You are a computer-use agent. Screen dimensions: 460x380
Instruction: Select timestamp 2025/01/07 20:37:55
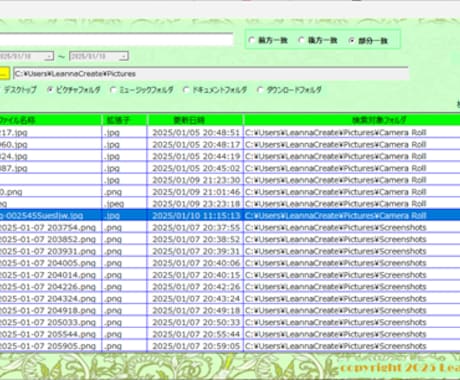pos(196,228)
